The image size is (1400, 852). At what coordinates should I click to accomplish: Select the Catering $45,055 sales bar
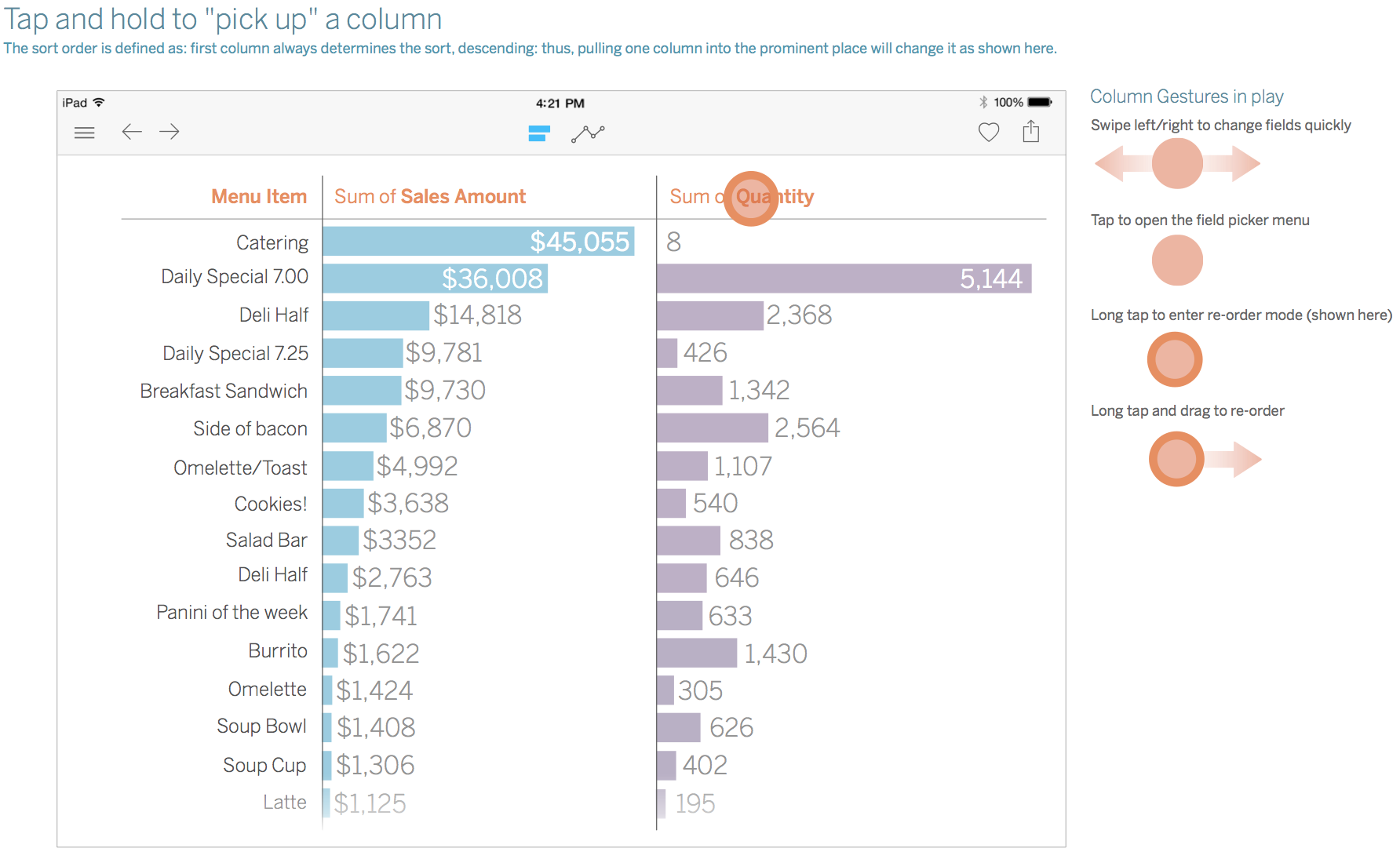point(478,242)
